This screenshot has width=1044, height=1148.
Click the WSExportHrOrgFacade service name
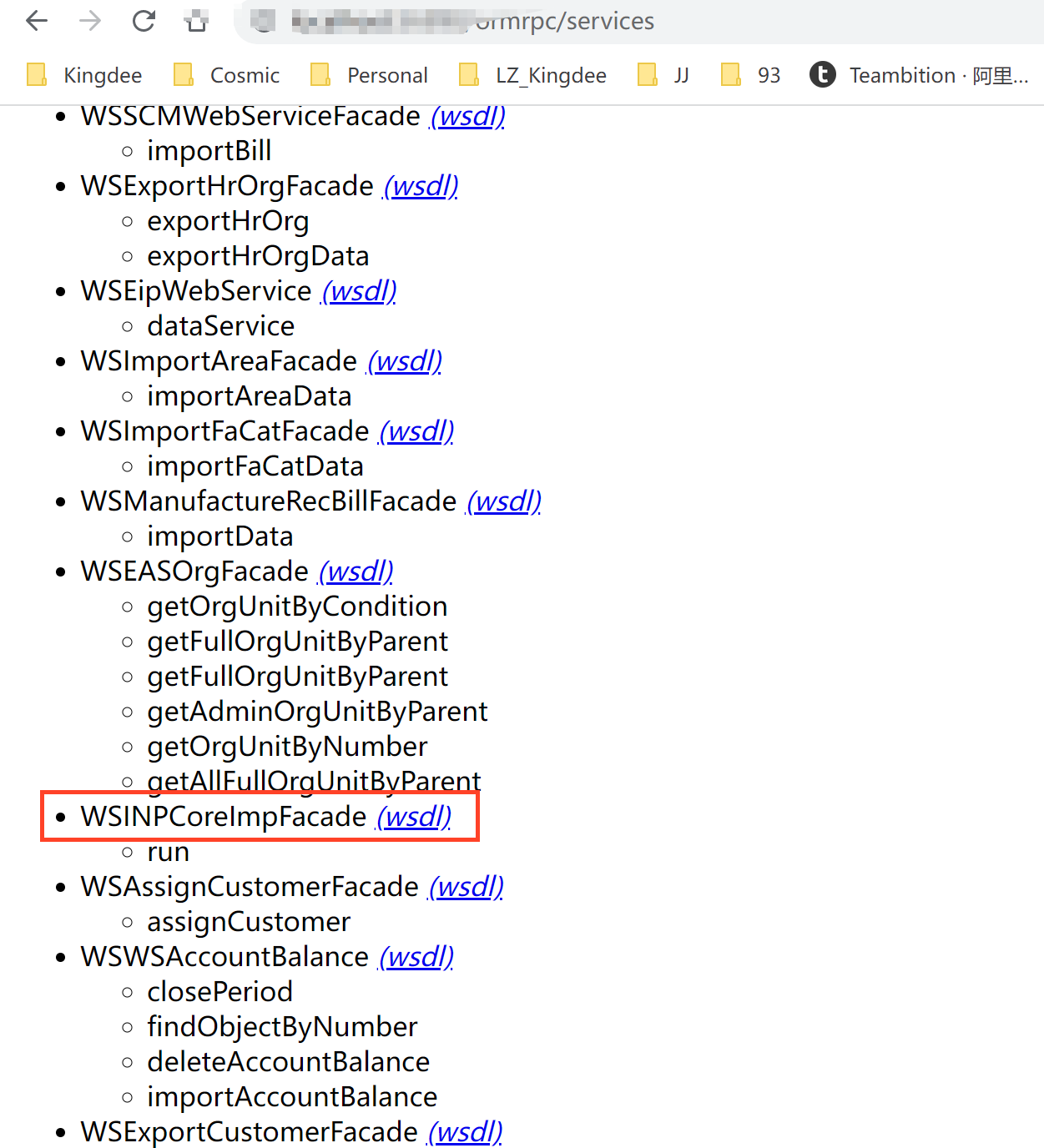click(x=227, y=186)
